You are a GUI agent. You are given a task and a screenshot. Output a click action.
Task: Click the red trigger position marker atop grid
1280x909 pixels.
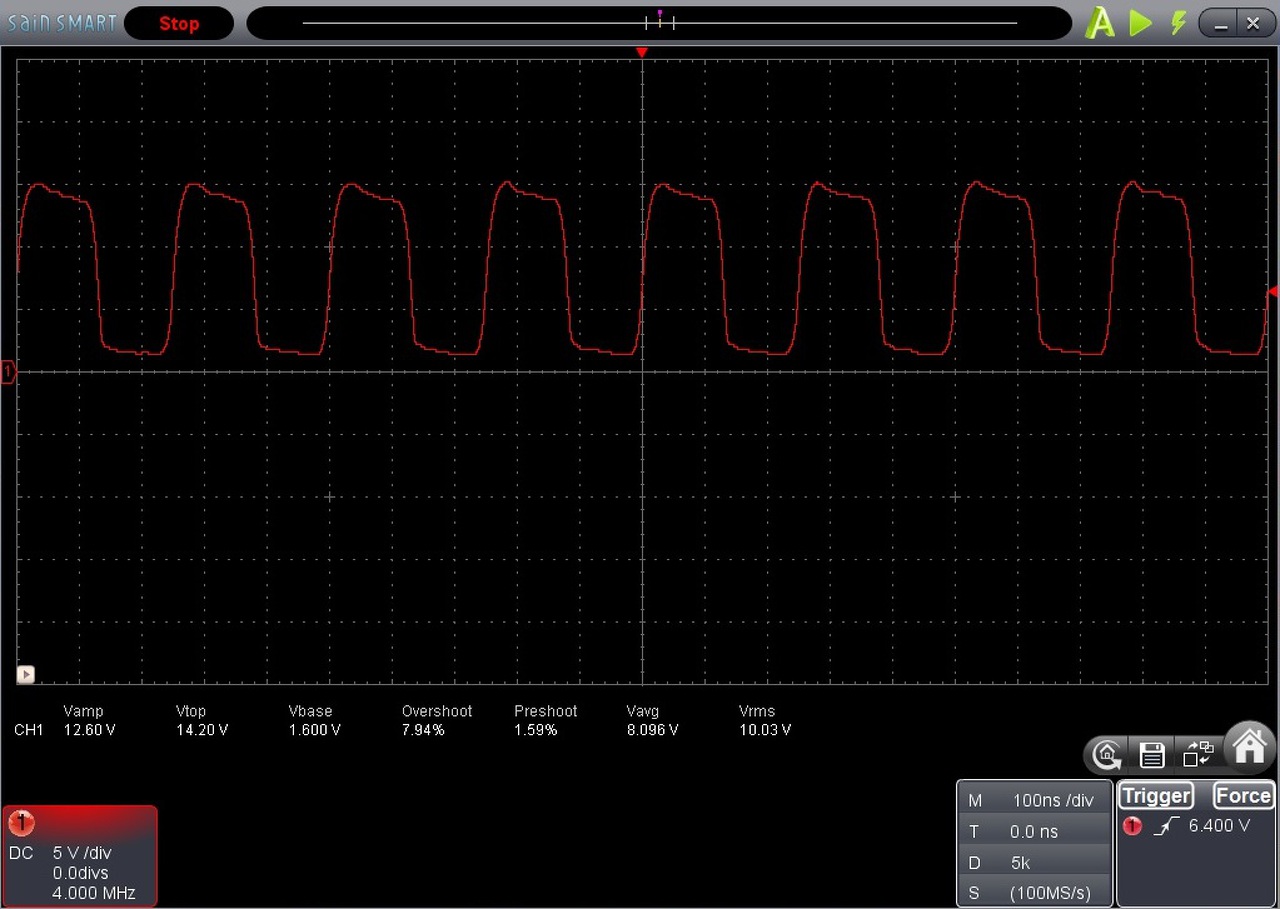[x=642, y=52]
